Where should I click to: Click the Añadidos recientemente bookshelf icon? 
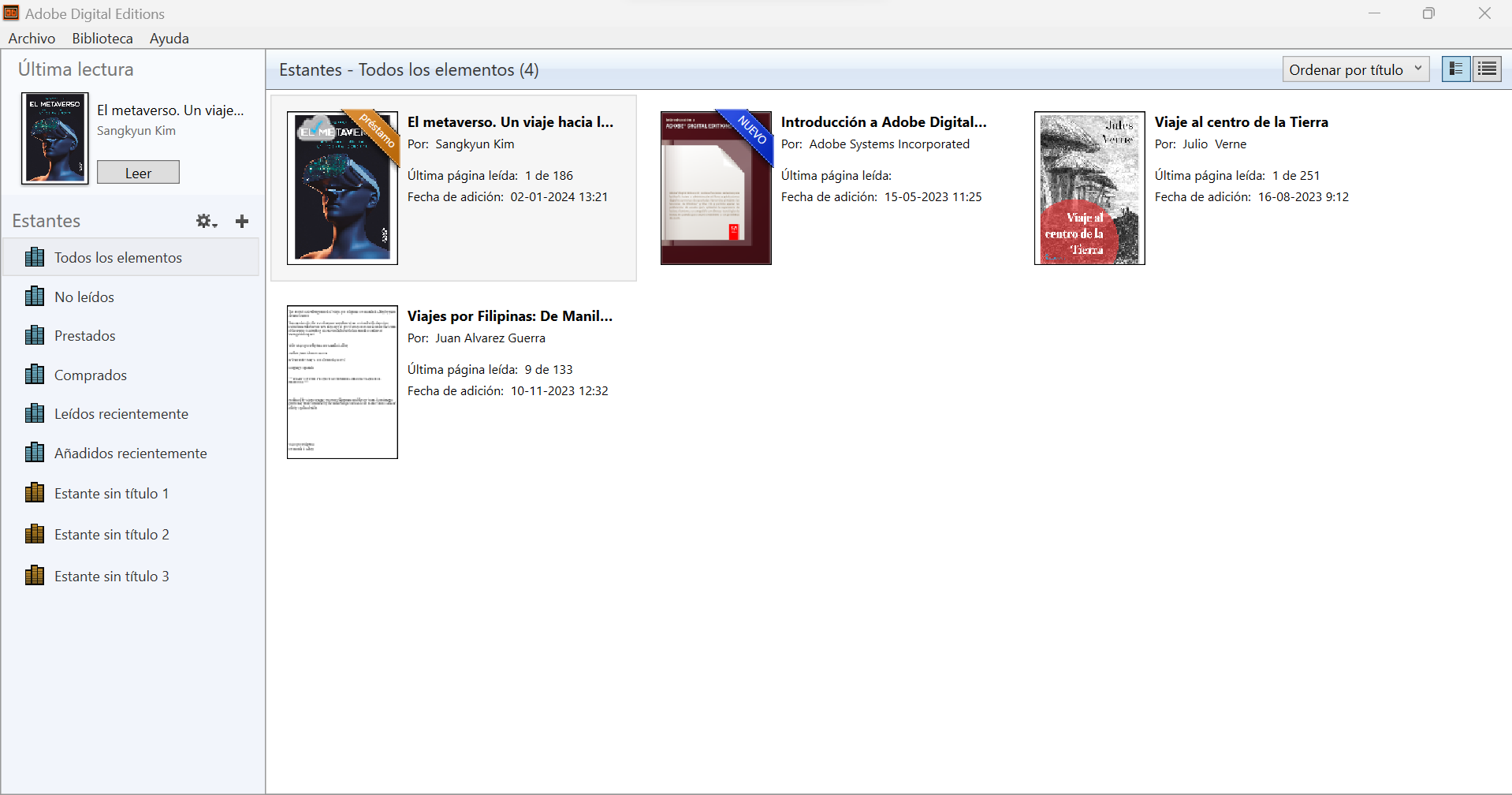click(35, 453)
